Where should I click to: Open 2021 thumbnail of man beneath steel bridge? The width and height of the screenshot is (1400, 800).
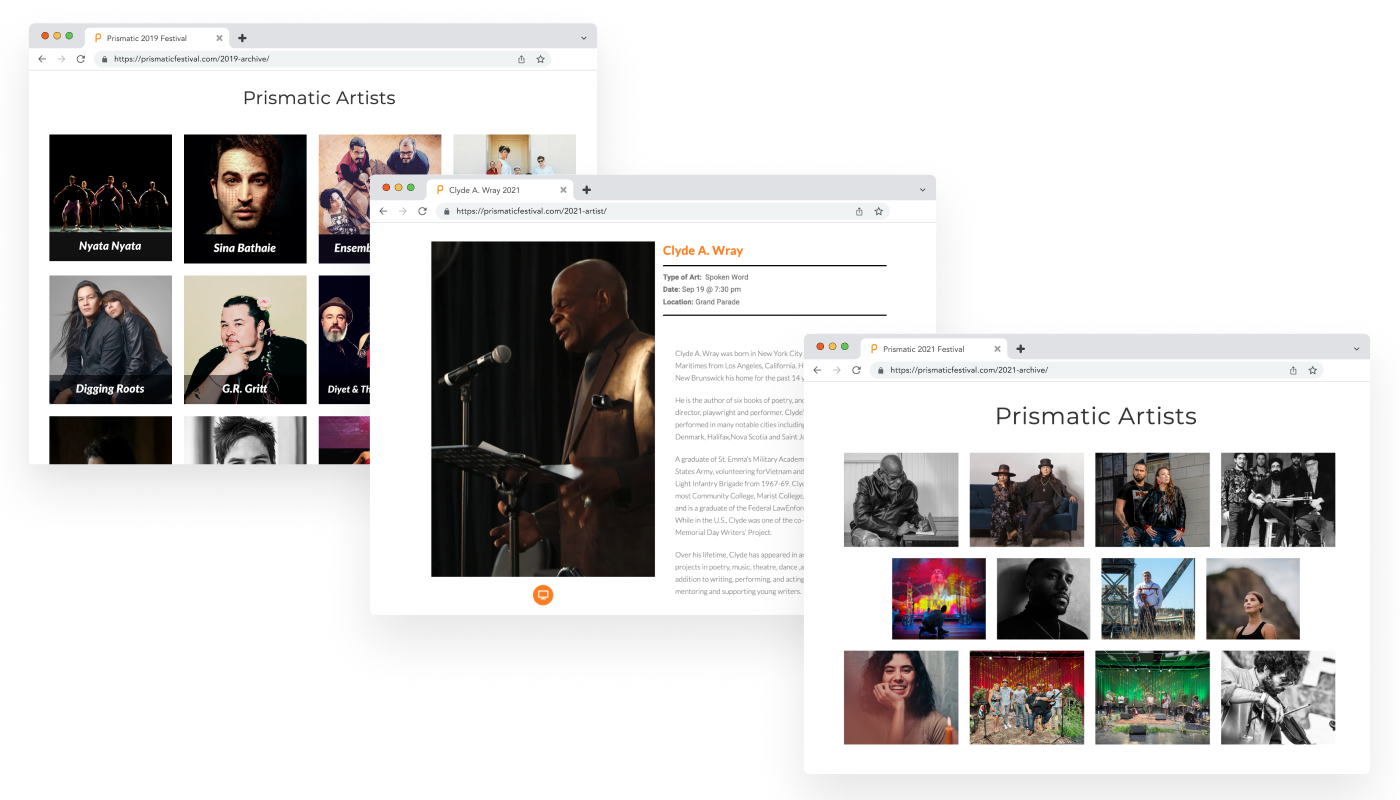(x=1148, y=599)
